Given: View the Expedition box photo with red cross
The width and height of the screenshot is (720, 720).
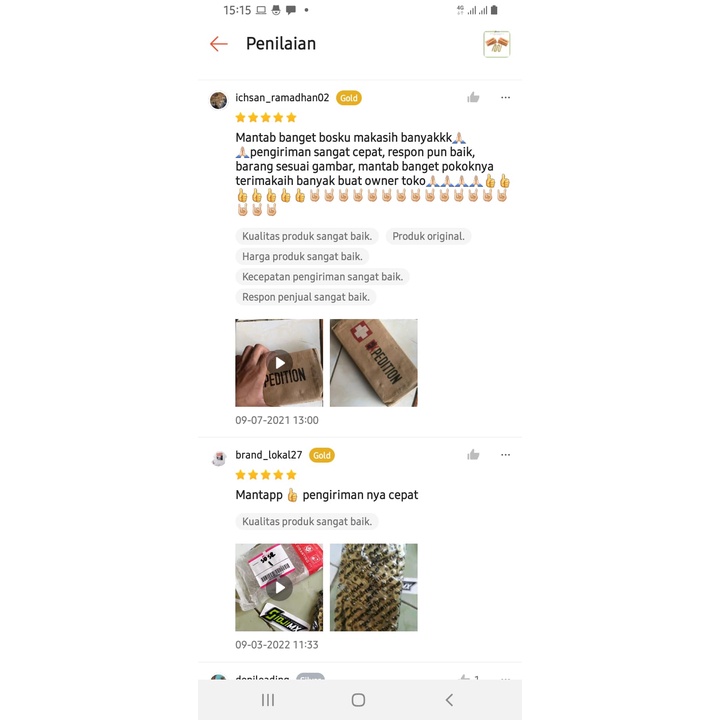Looking at the screenshot, I should [x=374, y=363].
